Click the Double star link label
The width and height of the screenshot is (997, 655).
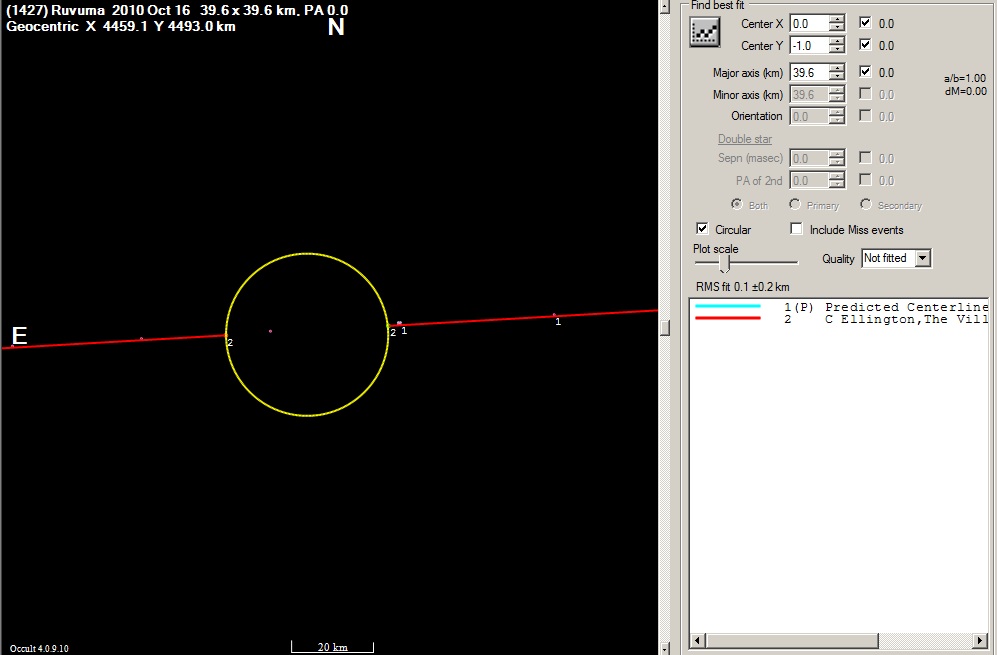click(x=745, y=139)
